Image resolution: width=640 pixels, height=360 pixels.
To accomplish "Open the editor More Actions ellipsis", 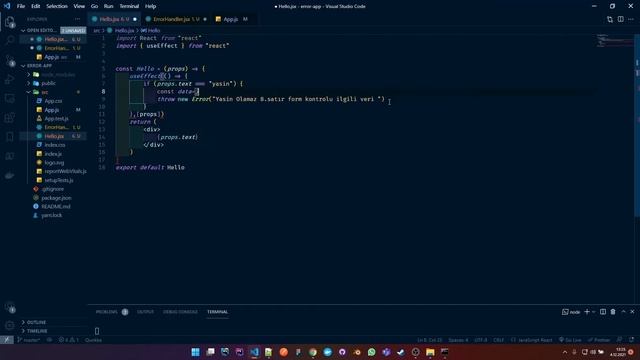I will click(631, 19).
